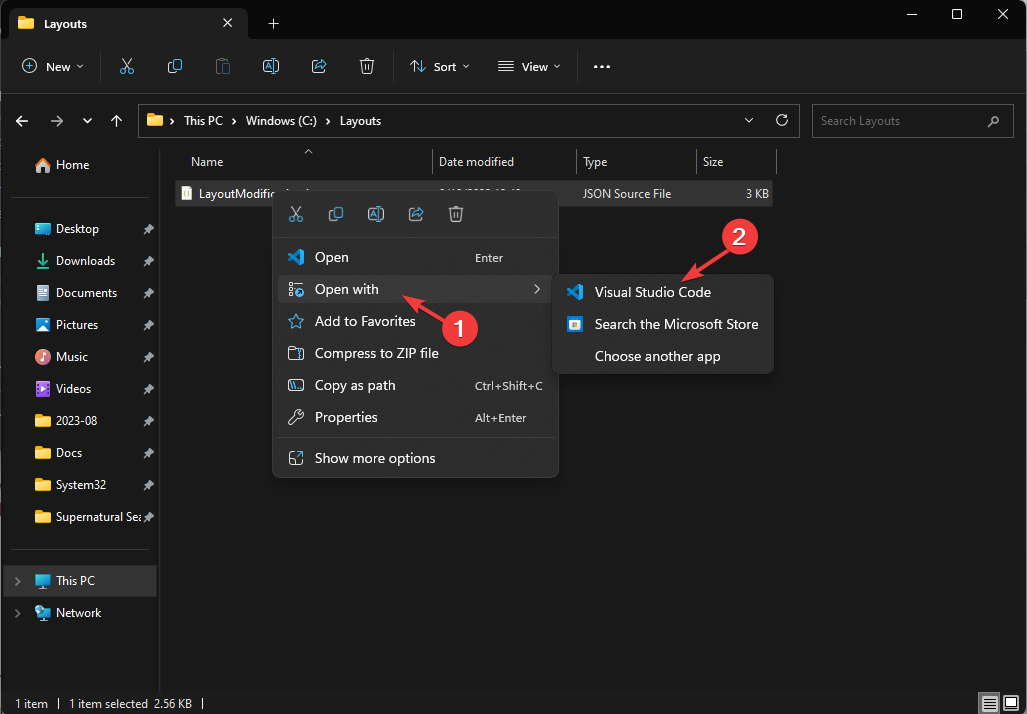Click the New button in toolbar
Image resolution: width=1027 pixels, height=714 pixels.
pyautogui.click(x=53, y=67)
